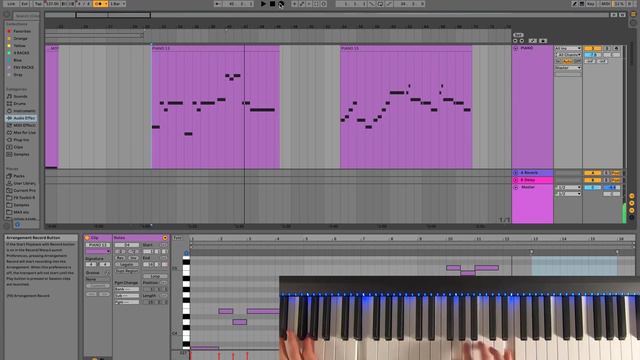Toggle the Draw Mode pencil icon

pos(574,4)
